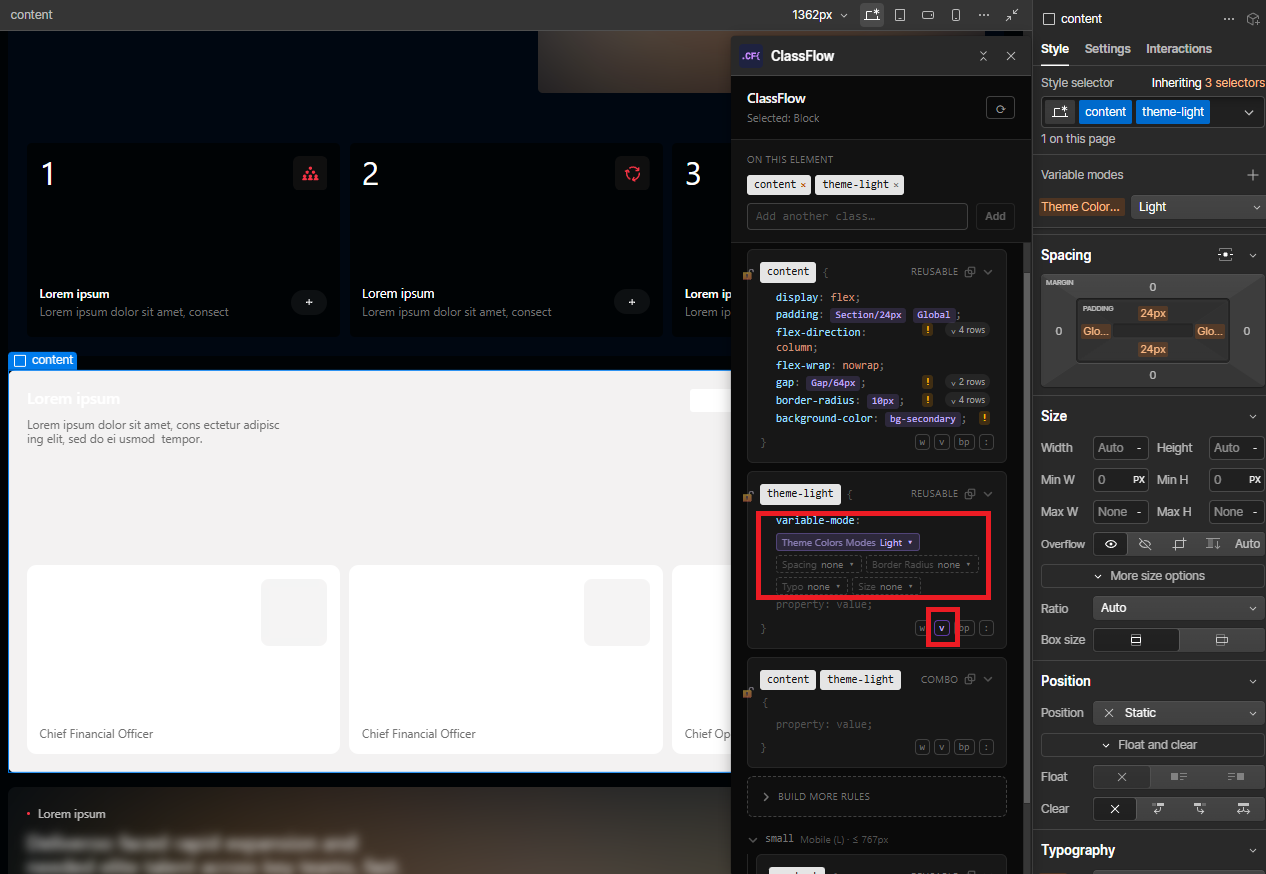Click the w button in content rule
Image resolution: width=1266 pixels, height=874 pixels.
click(x=922, y=442)
